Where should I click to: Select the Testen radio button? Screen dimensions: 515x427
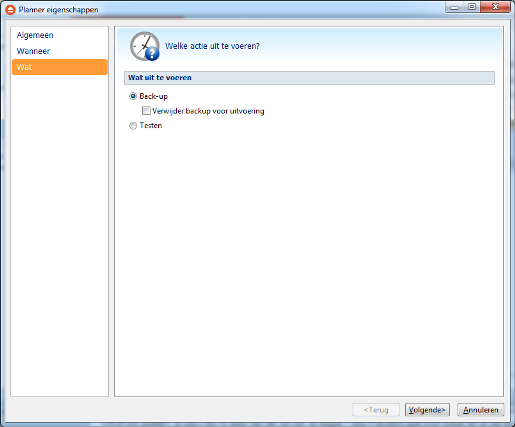pyautogui.click(x=133, y=126)
